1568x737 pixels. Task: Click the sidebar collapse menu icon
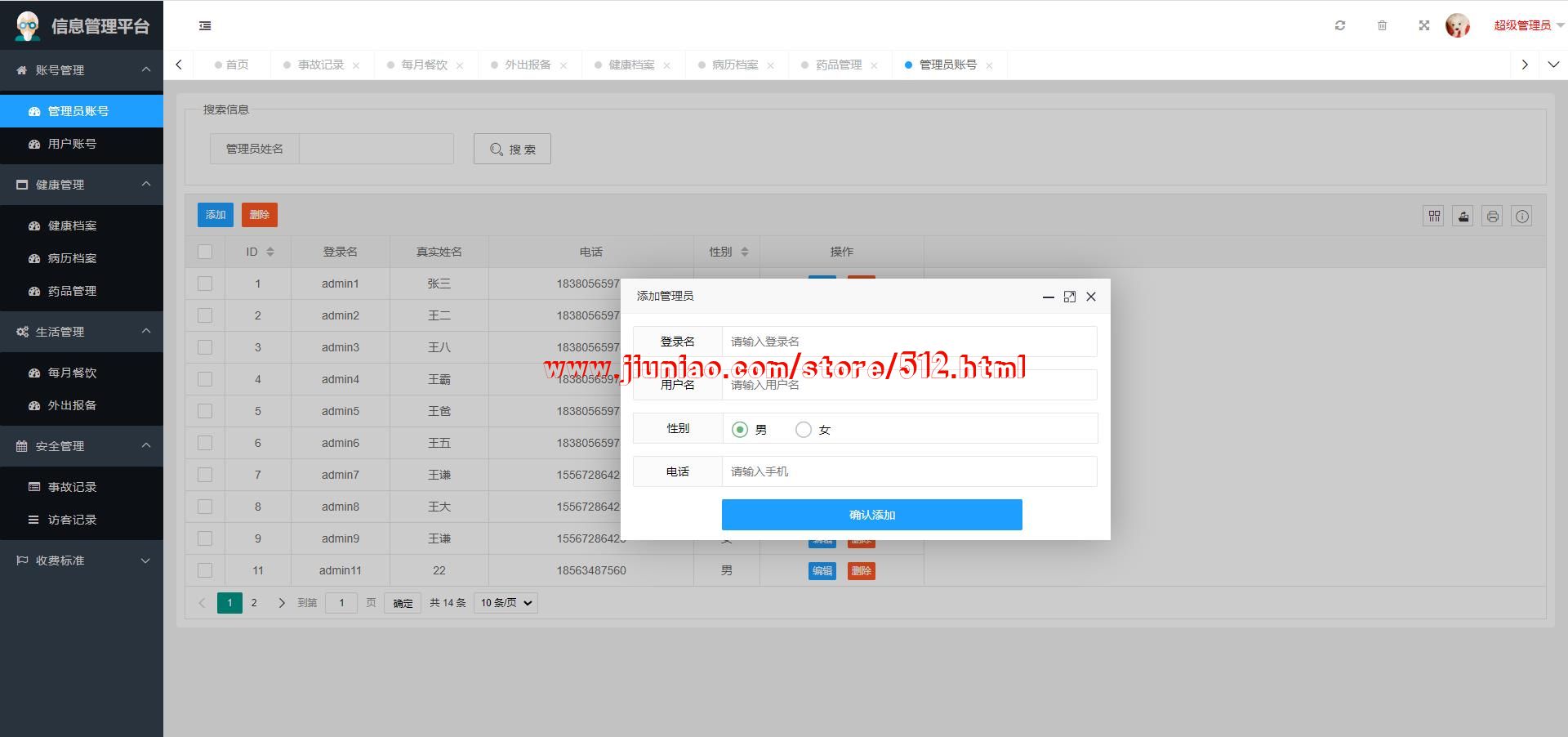pos(205,26)
